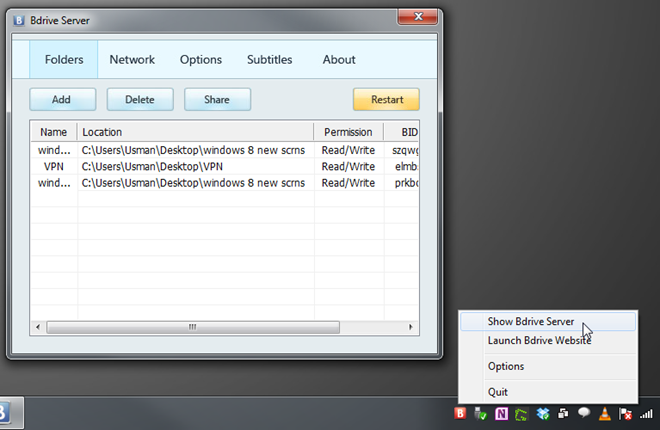Select Quit from tray menu
This screenshot has height=430, width=660.
pyautogui.click(x=548, y=392)
